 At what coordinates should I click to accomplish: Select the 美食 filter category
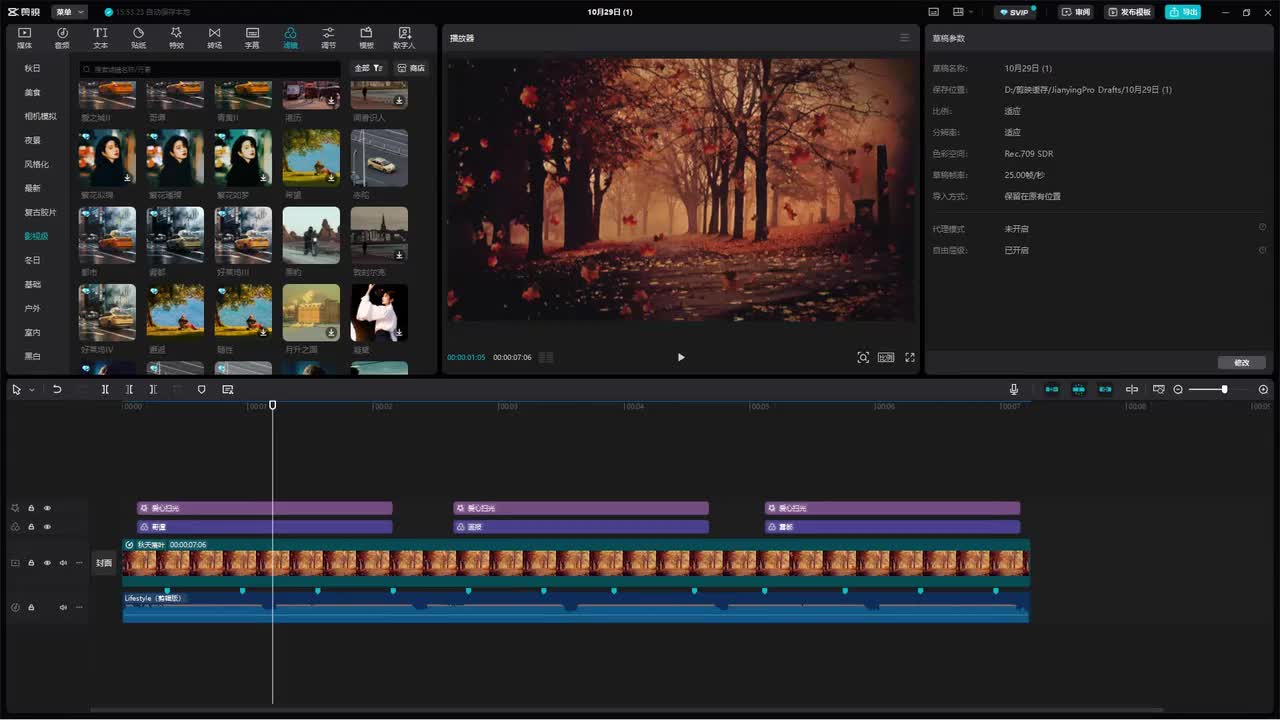click(33, 92)
